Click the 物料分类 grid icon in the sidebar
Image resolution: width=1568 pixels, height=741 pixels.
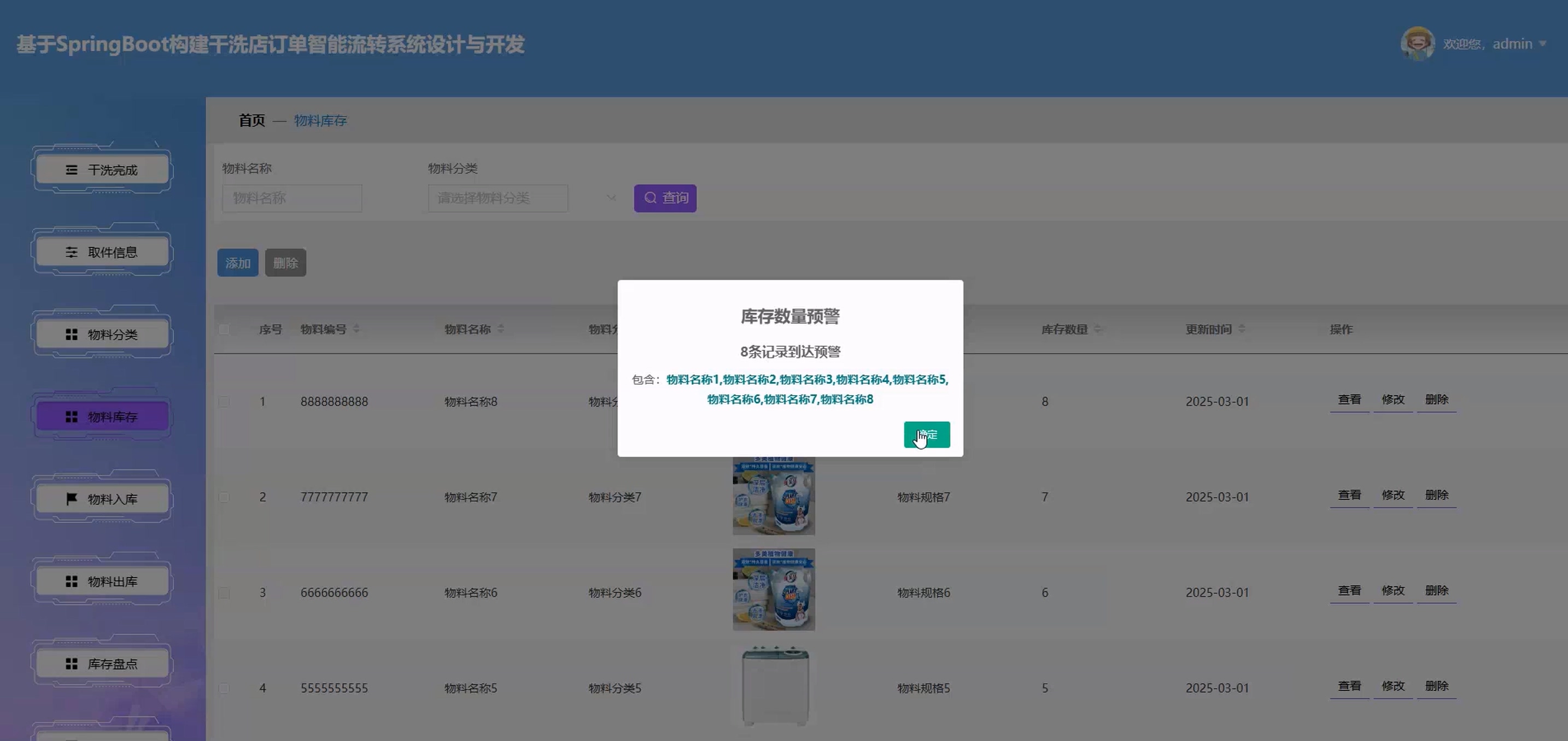coord(71,334)
